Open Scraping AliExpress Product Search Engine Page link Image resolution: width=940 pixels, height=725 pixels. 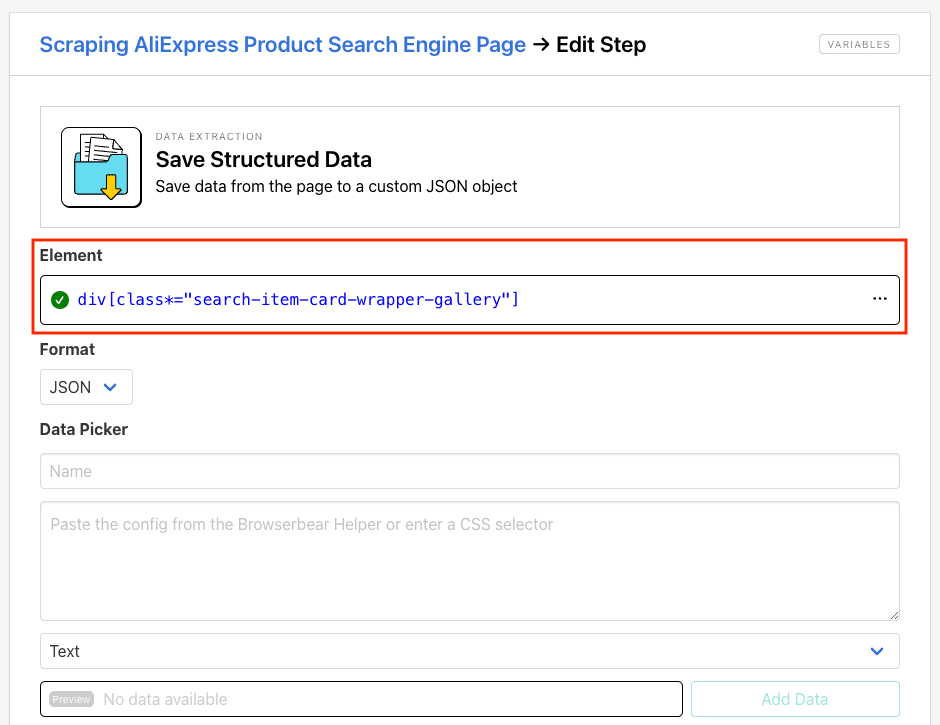tap(282, 44)
